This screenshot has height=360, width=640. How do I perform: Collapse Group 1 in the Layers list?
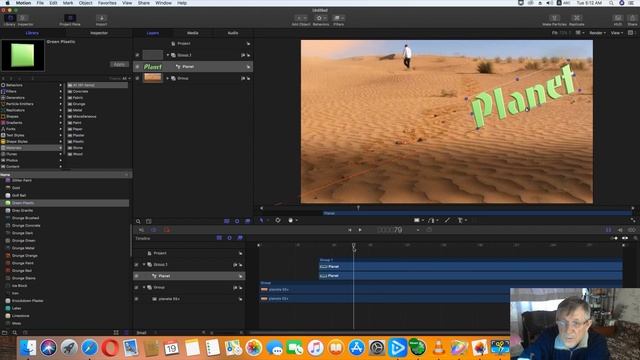tap(167, 55)
